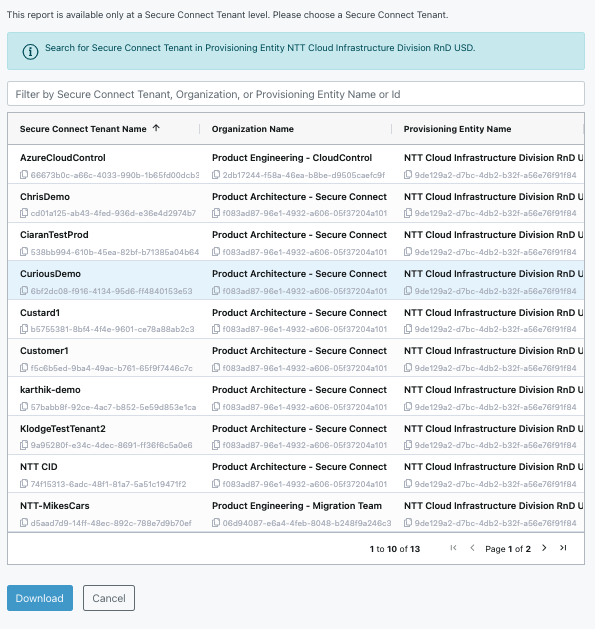Copy organization ID in Custard1 row
The width and height of the screenshot is (595, 629).
click(216, 329)
